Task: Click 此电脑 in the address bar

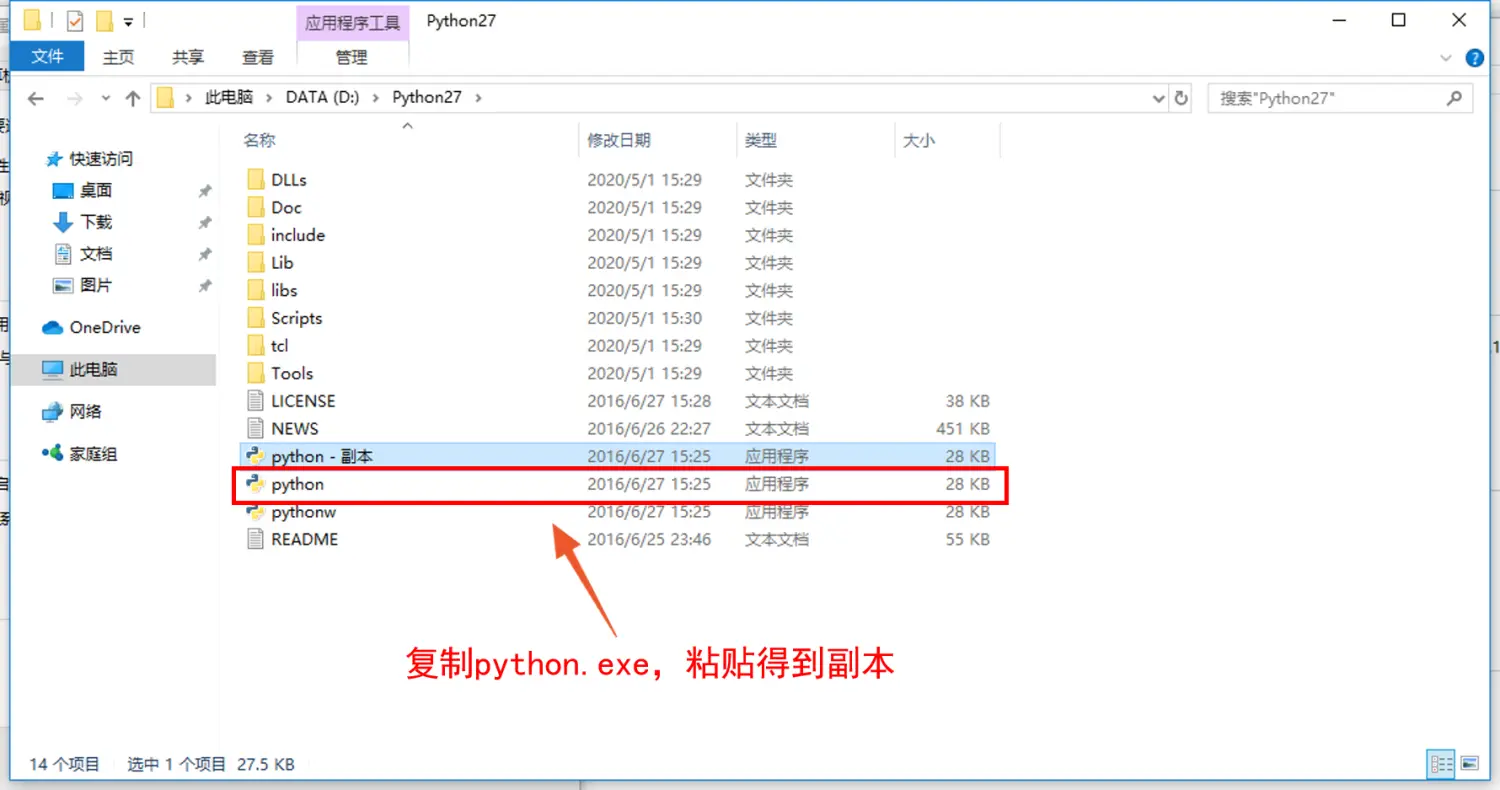Action: point(228,97)
